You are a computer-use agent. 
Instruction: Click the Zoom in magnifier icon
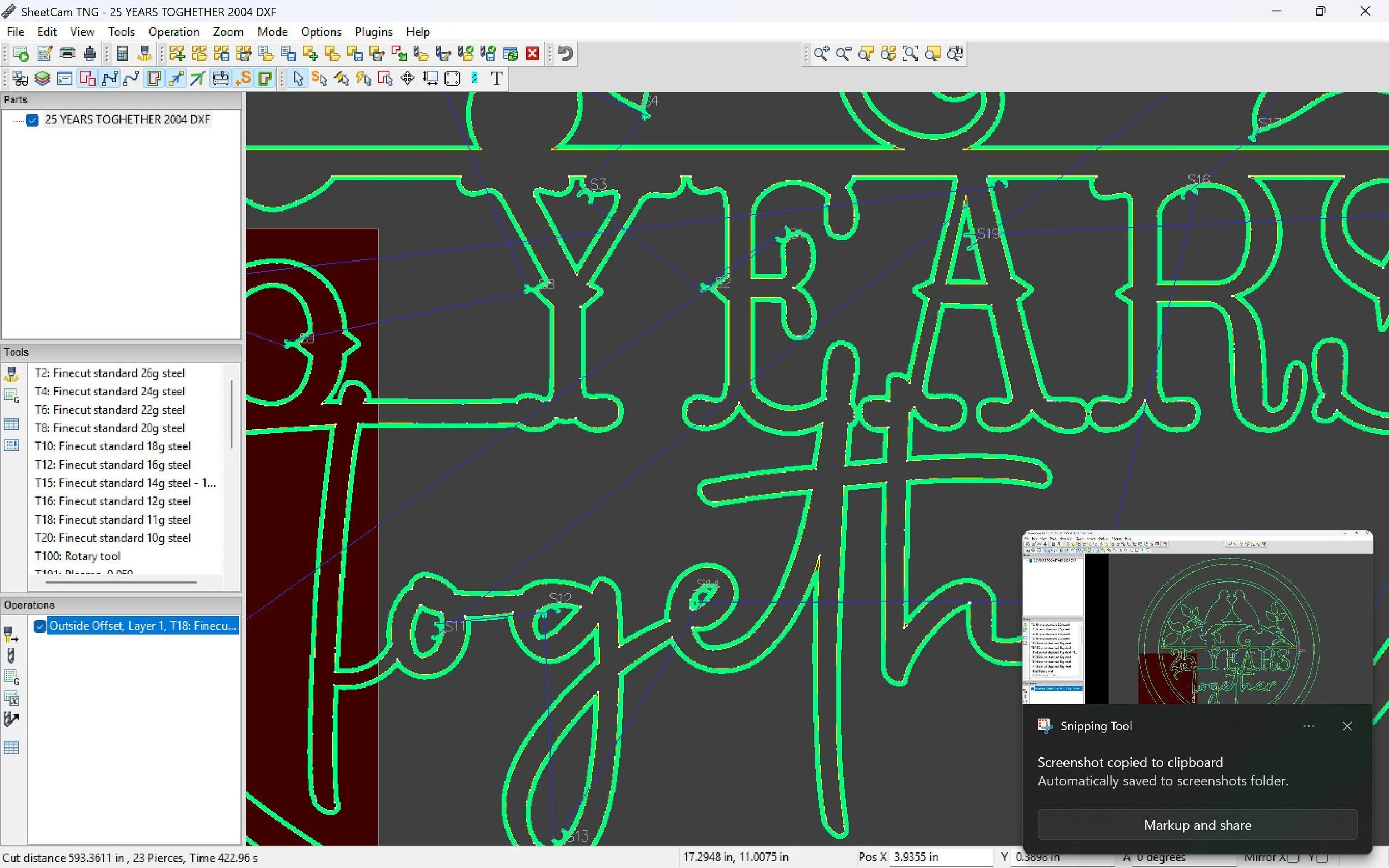(x=821, y=53)
